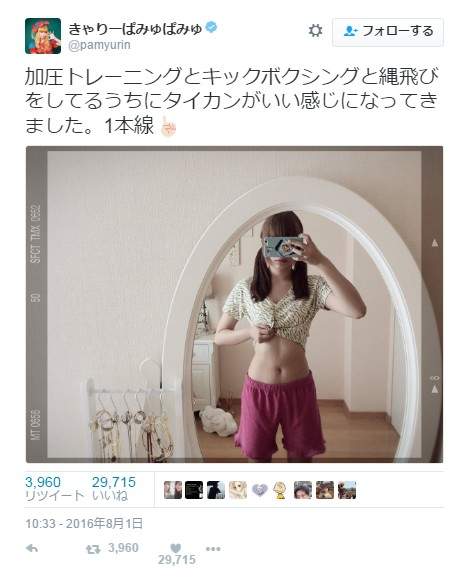Click the black square liker avatar

pyautogui.click(x=194, y=490)
